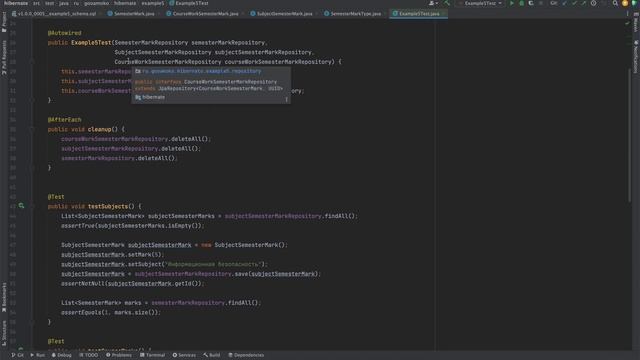Screen dimensions: 640x360
Task: Show hidden tabs with the editor tabs menu
Action: pos(627,13)
